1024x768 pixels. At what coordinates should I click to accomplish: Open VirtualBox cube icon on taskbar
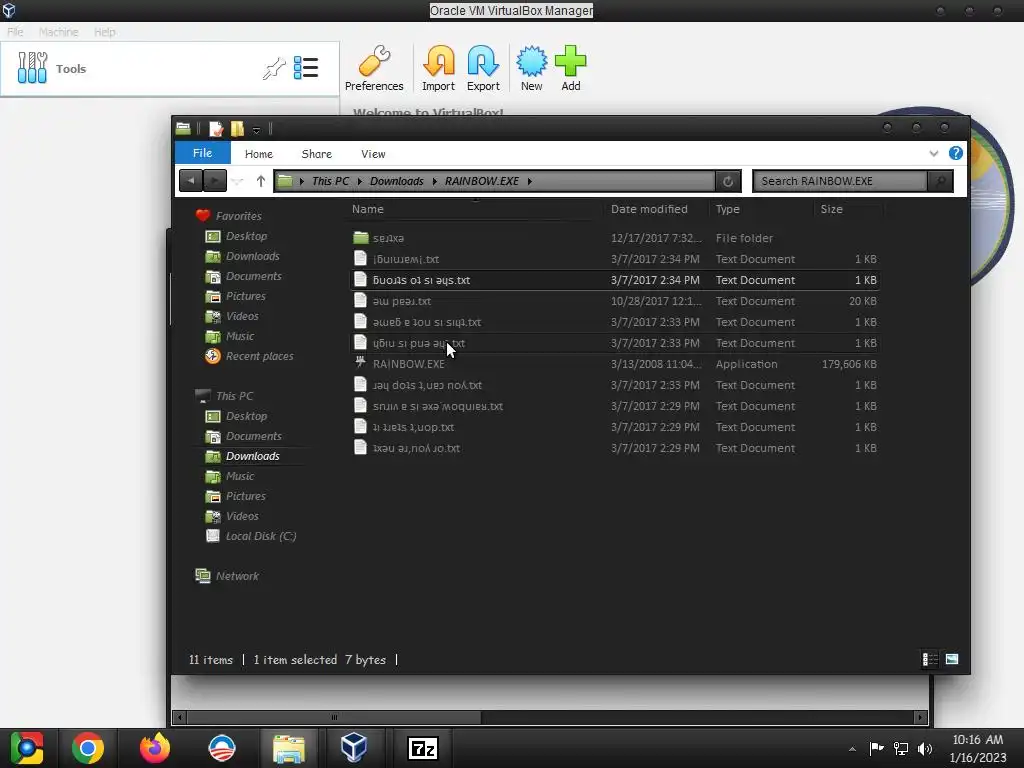tap(353, 748)
